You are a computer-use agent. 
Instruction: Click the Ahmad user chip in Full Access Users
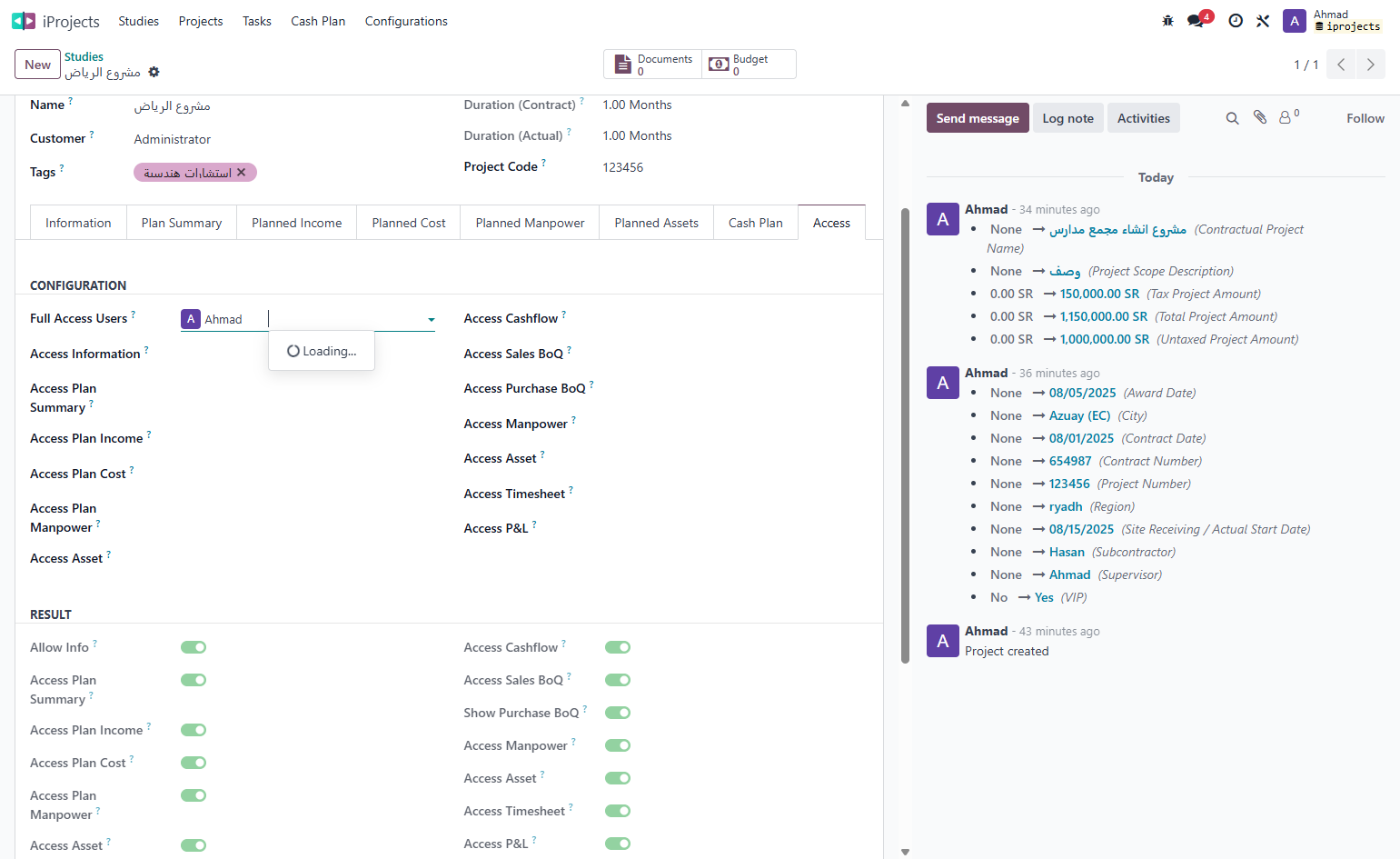tap(213, 319)
